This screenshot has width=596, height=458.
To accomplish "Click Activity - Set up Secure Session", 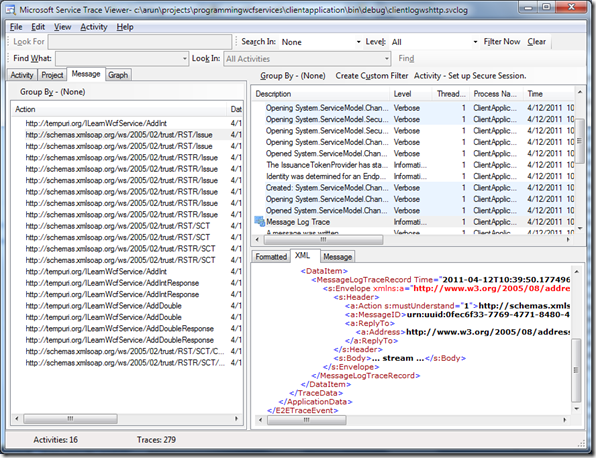I will tap(470, 76).
